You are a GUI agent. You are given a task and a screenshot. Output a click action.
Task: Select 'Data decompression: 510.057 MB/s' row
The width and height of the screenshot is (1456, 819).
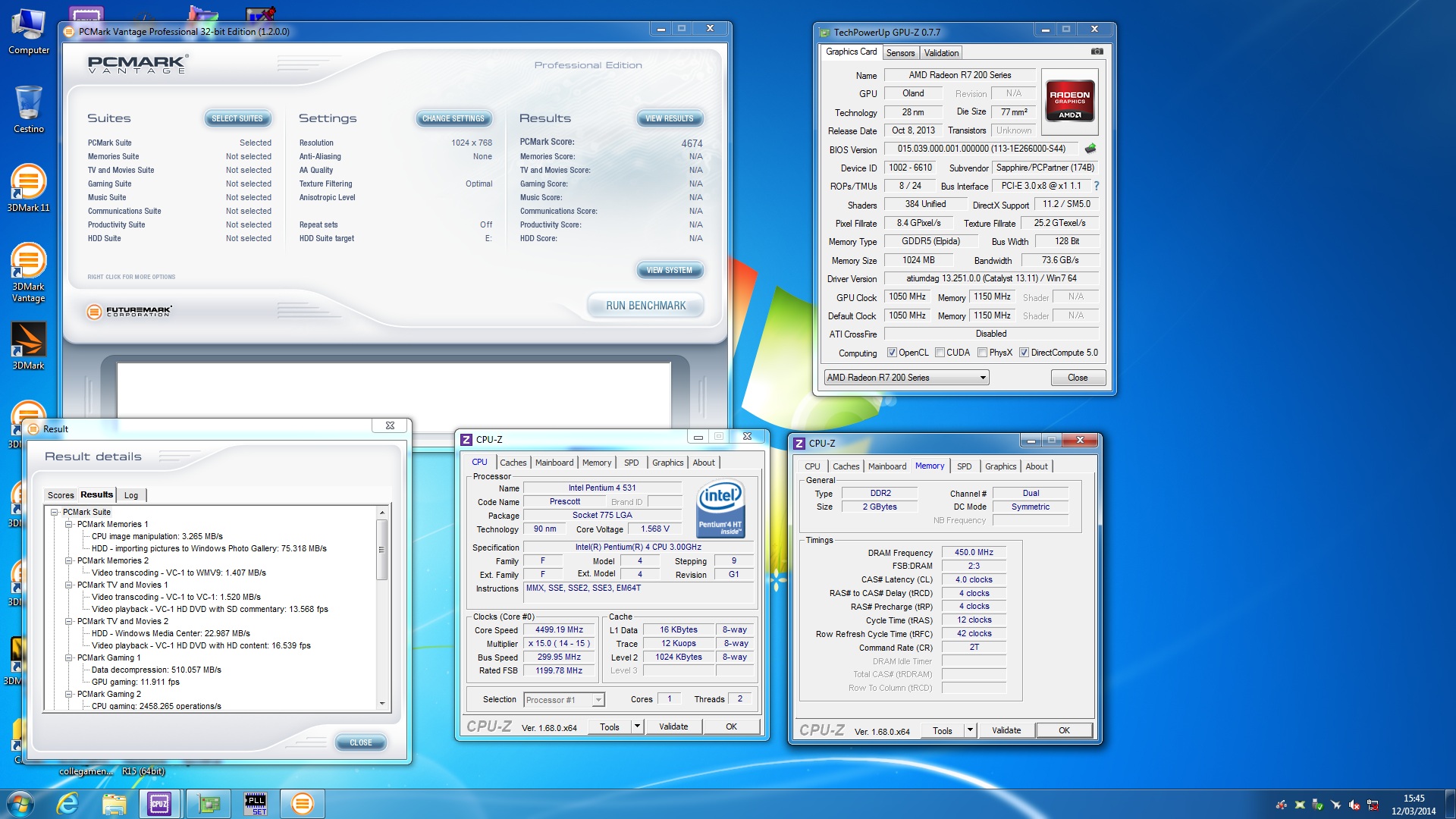point(156,670)
